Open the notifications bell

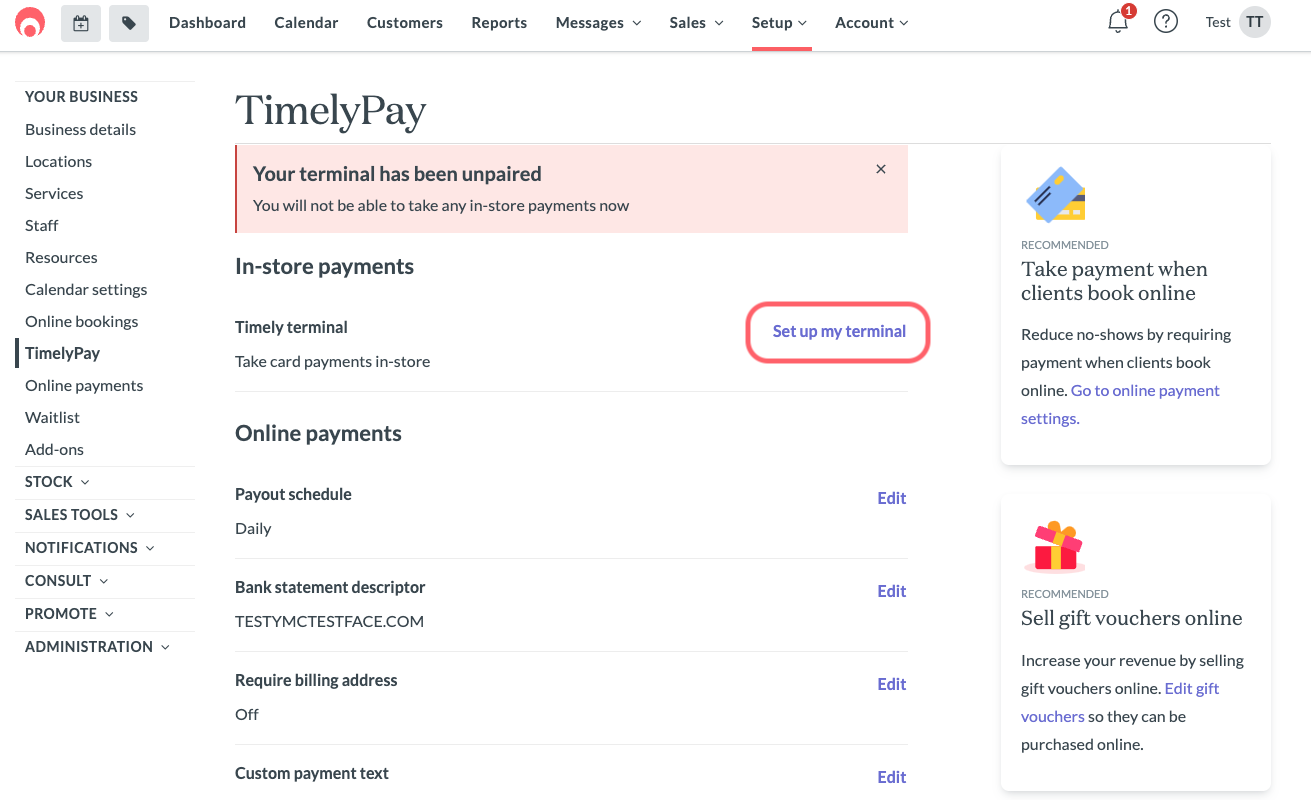point(1119,22)
